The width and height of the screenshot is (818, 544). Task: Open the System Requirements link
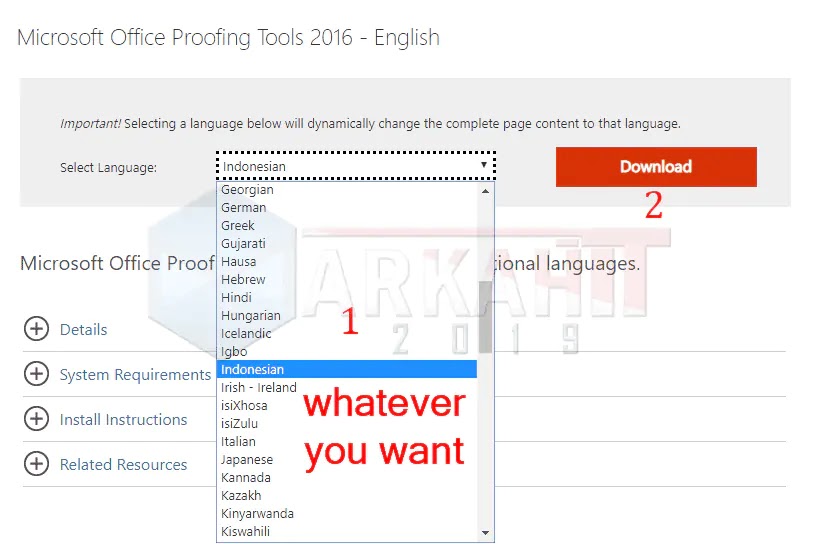[135, 374]
